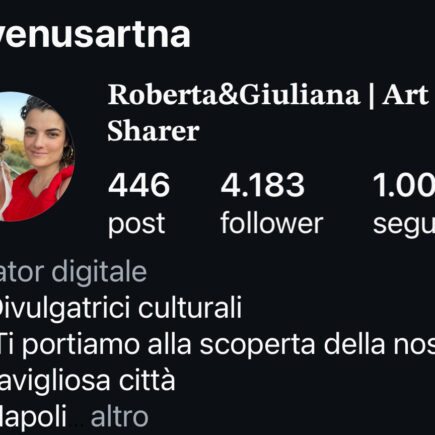Tap the word Napoli in the bio
435x435 pixels.
33,417
